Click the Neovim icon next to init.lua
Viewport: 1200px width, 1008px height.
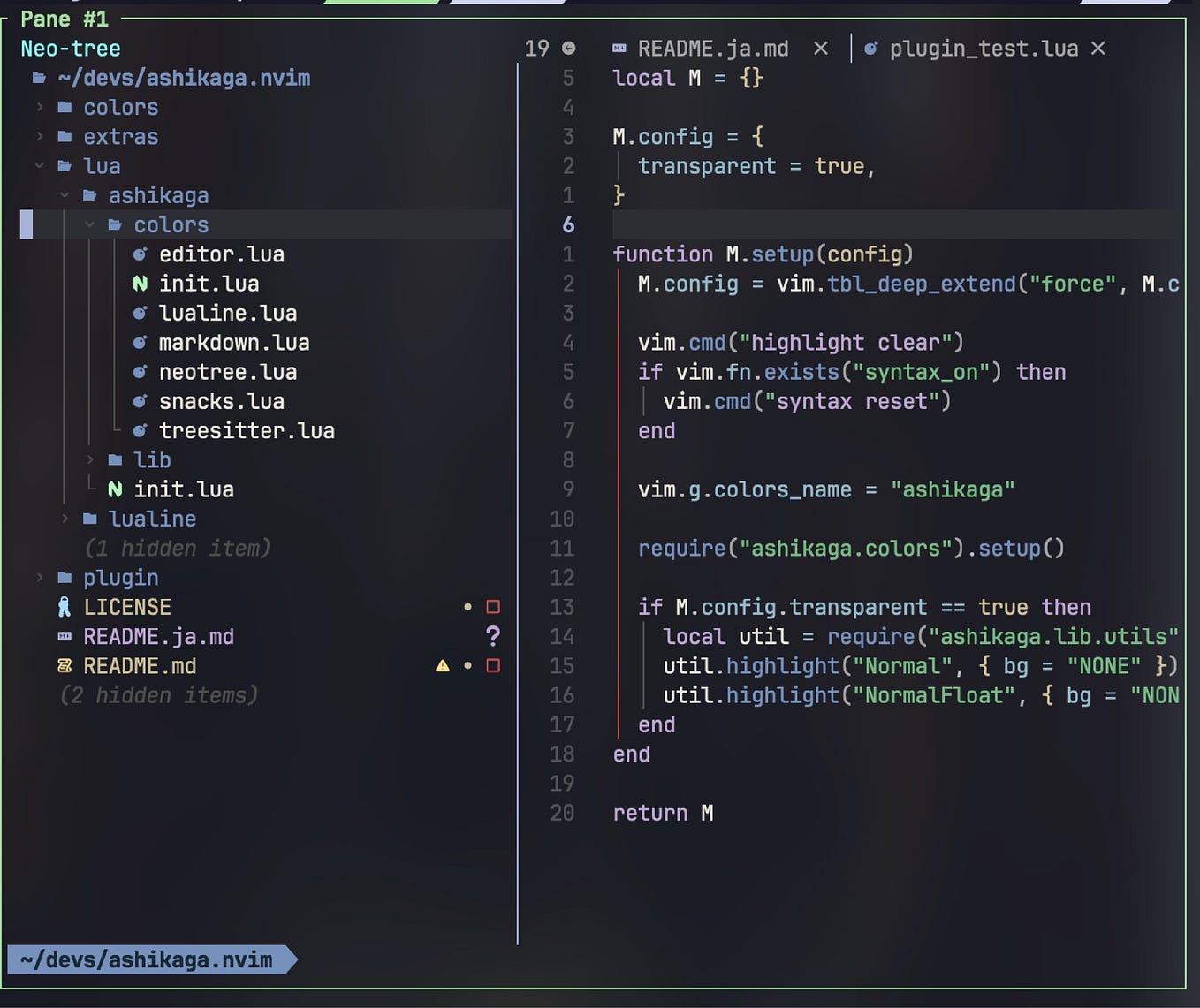pos(141,284)
